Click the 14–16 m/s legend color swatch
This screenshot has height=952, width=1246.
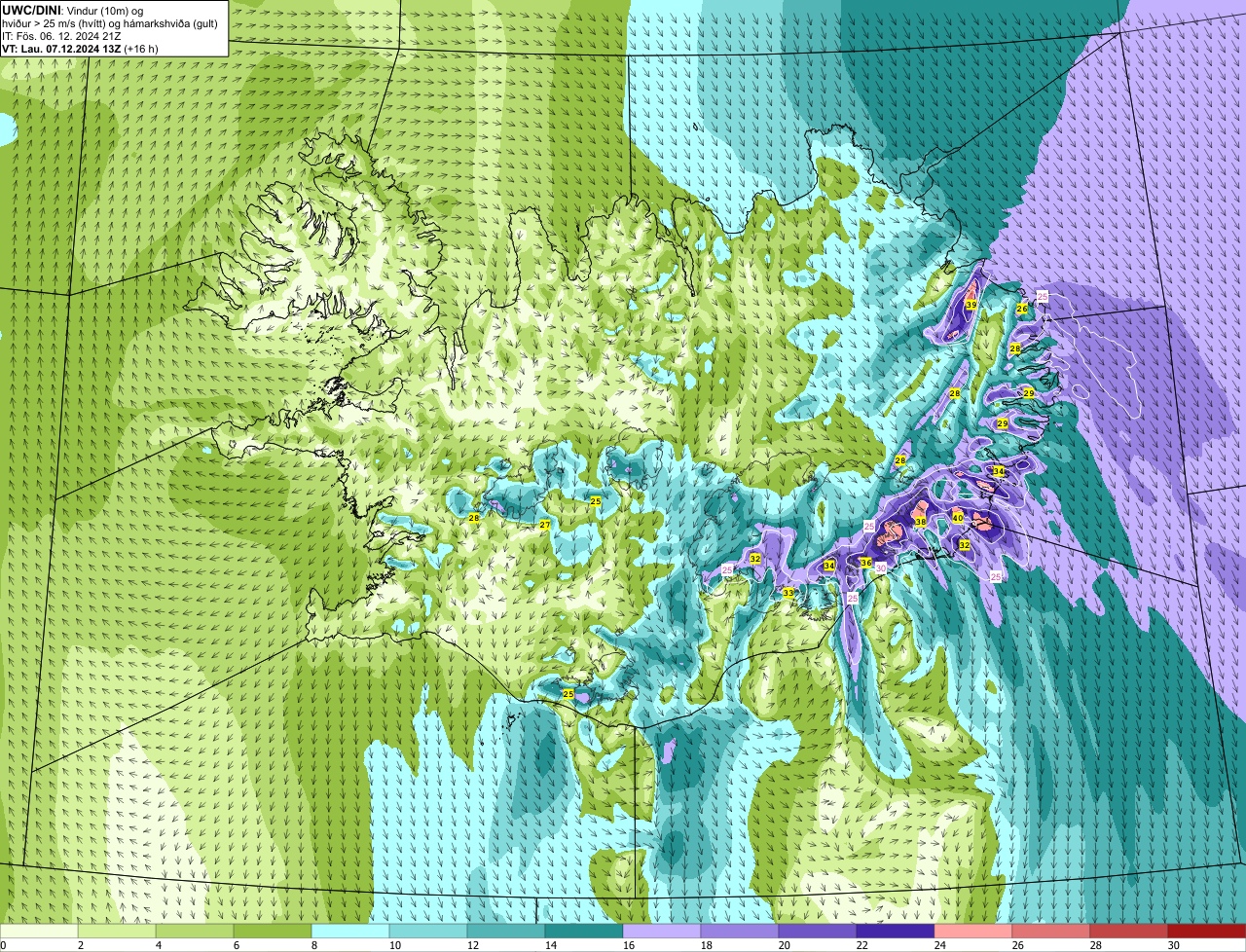584,932
